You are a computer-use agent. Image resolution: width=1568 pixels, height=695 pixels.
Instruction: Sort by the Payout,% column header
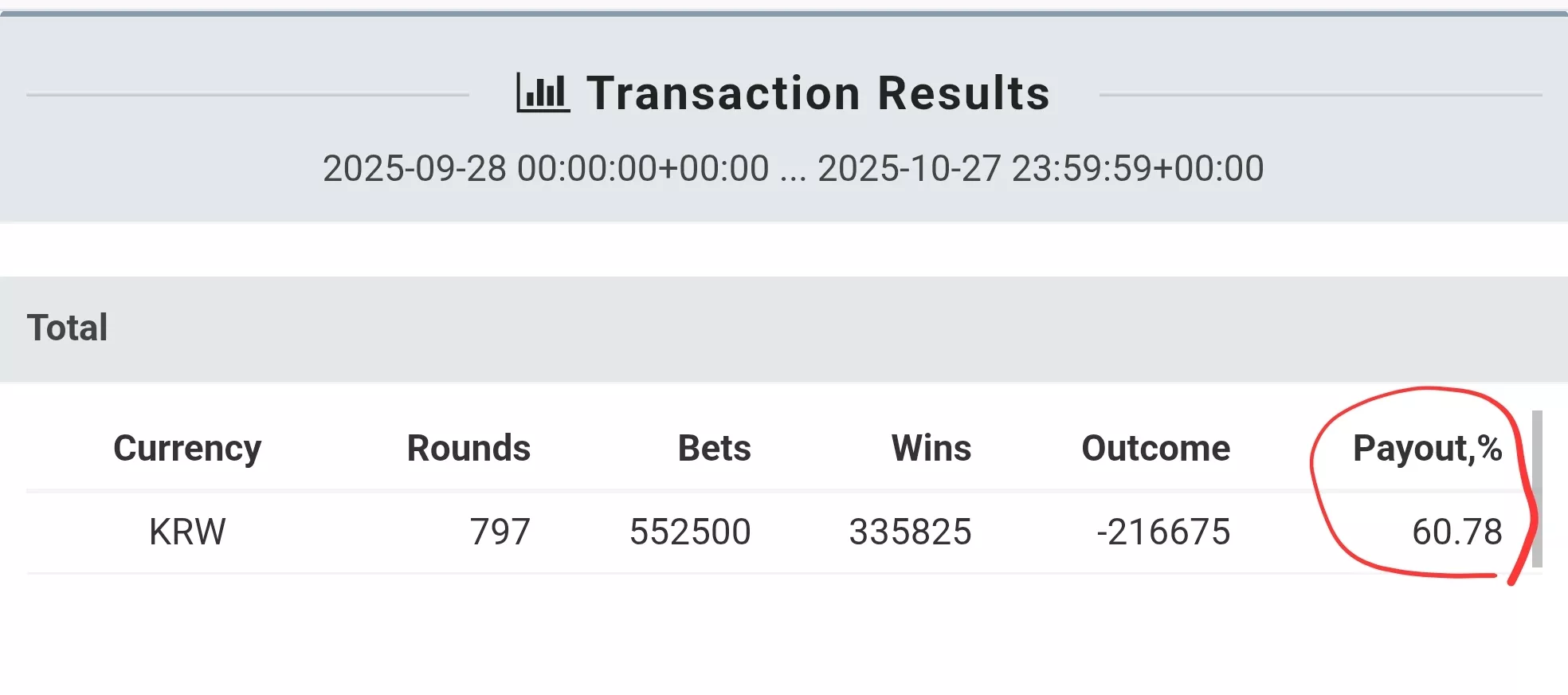[x=1428, y=448]
